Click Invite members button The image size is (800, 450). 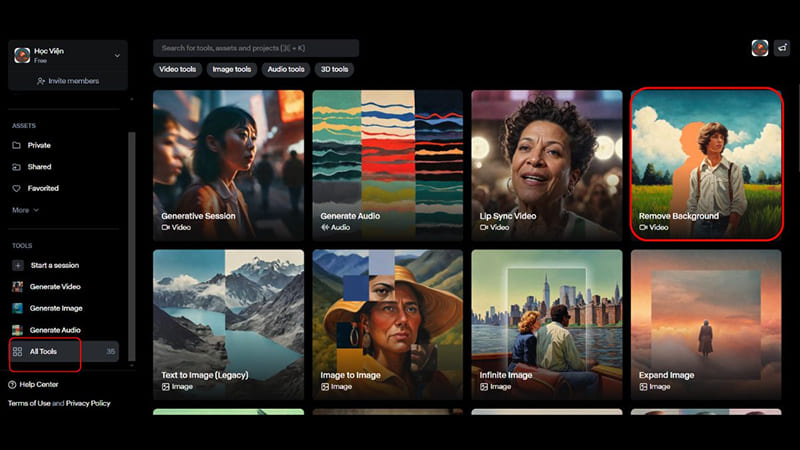(x=68, y=81)
